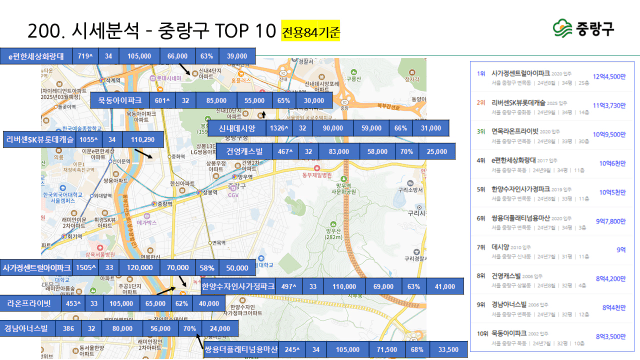
Task: Select the 한양수자인사가정파크 table name cell
Action: [x=238, y=287]
